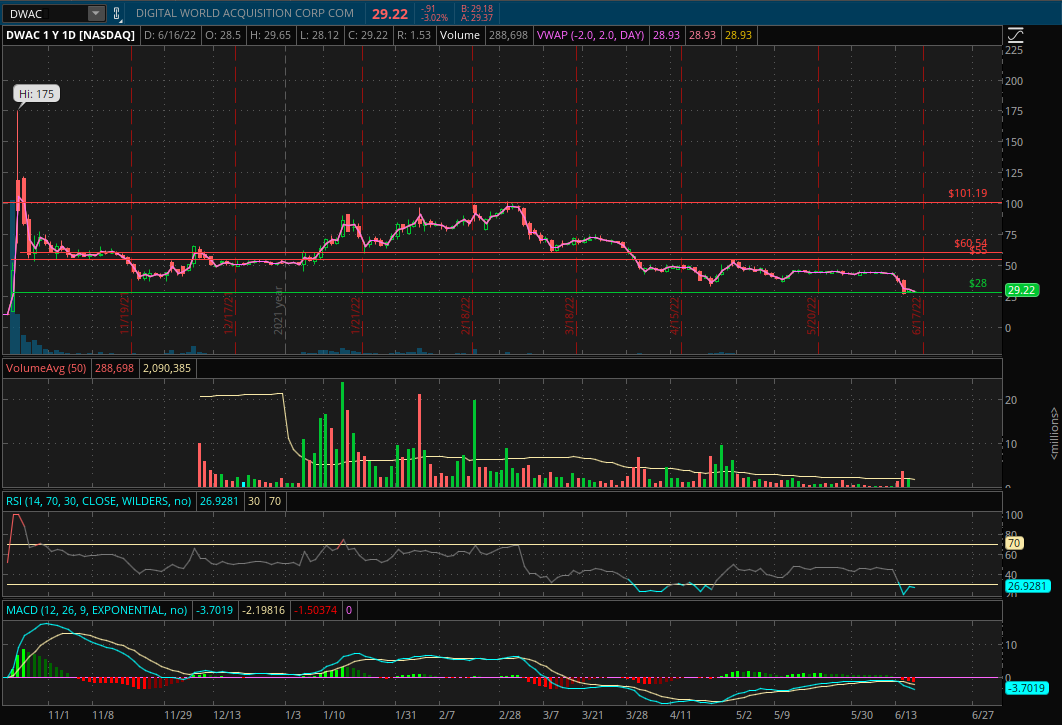The height and width of the screenshot is (725, 1062).
Task: Open the VWAP study label
Action: click(591, 35)
